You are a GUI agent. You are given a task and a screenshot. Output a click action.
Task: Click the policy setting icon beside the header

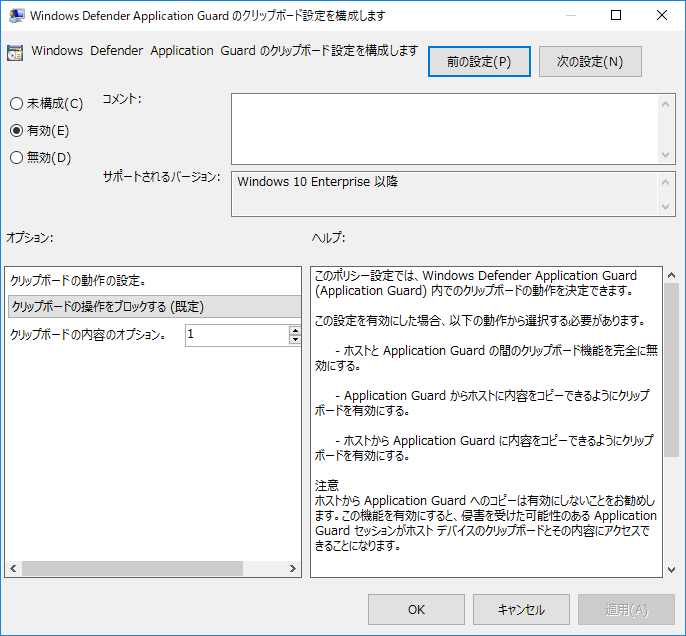(15, 54)
